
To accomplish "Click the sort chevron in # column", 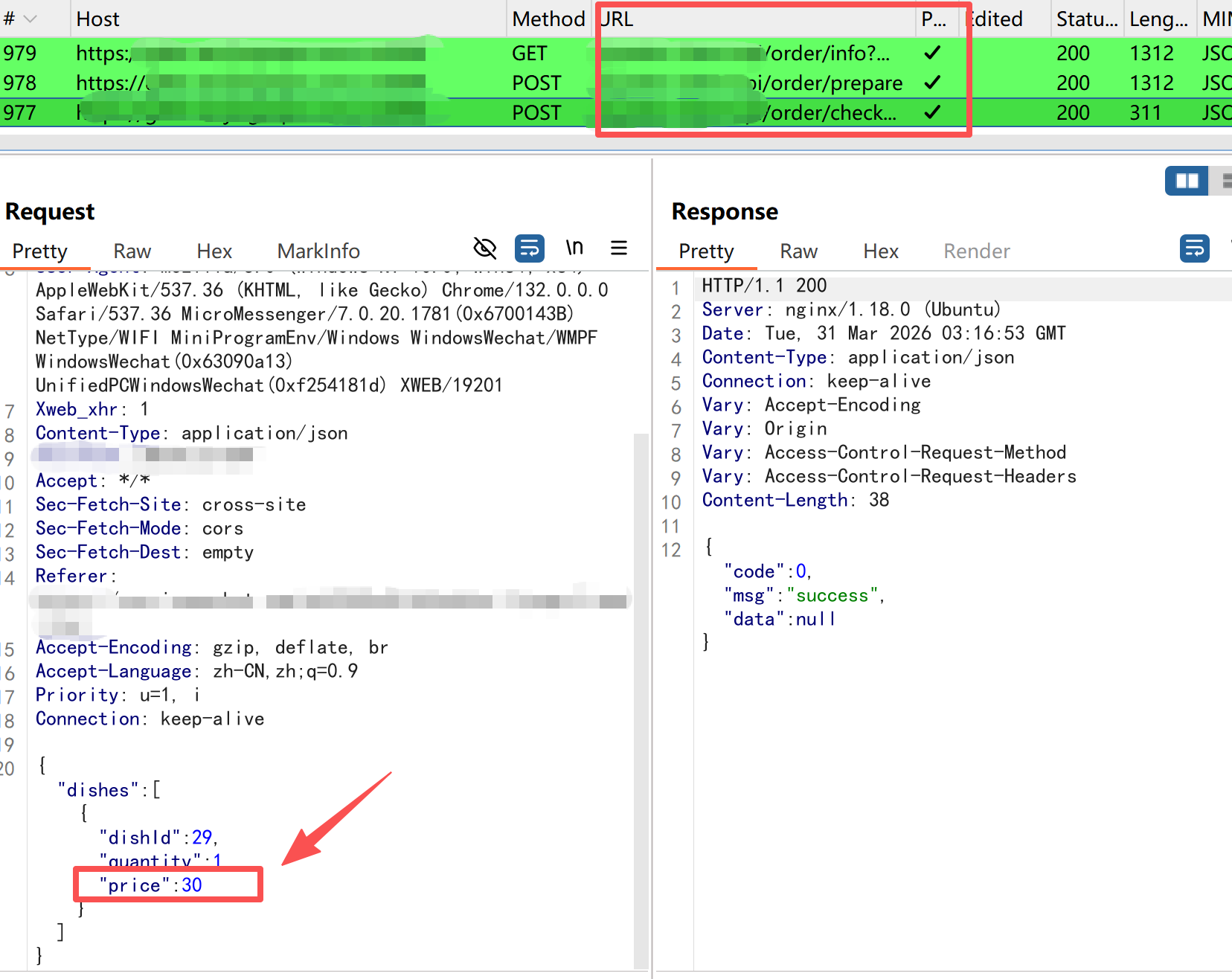I will pyautogui.click(x=31, y=19).
